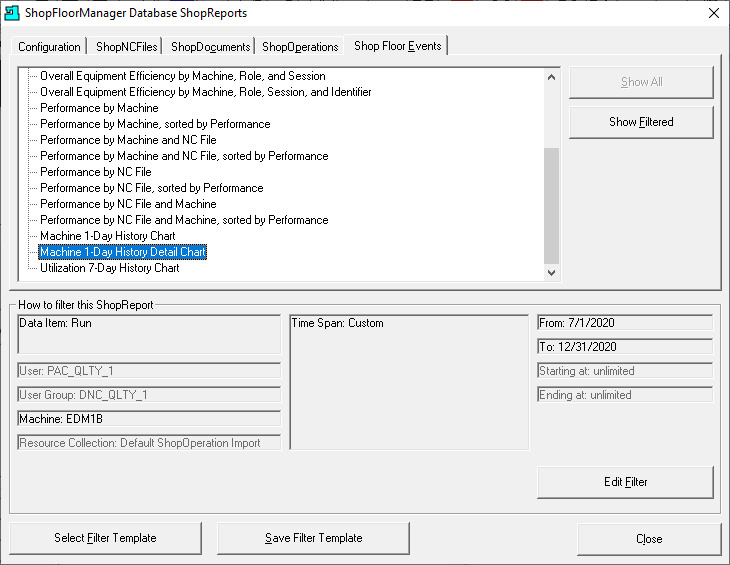Viewport: 730px width, 565px height.
Task: Click Select Filter Template button
Action: tap(105, 538)
